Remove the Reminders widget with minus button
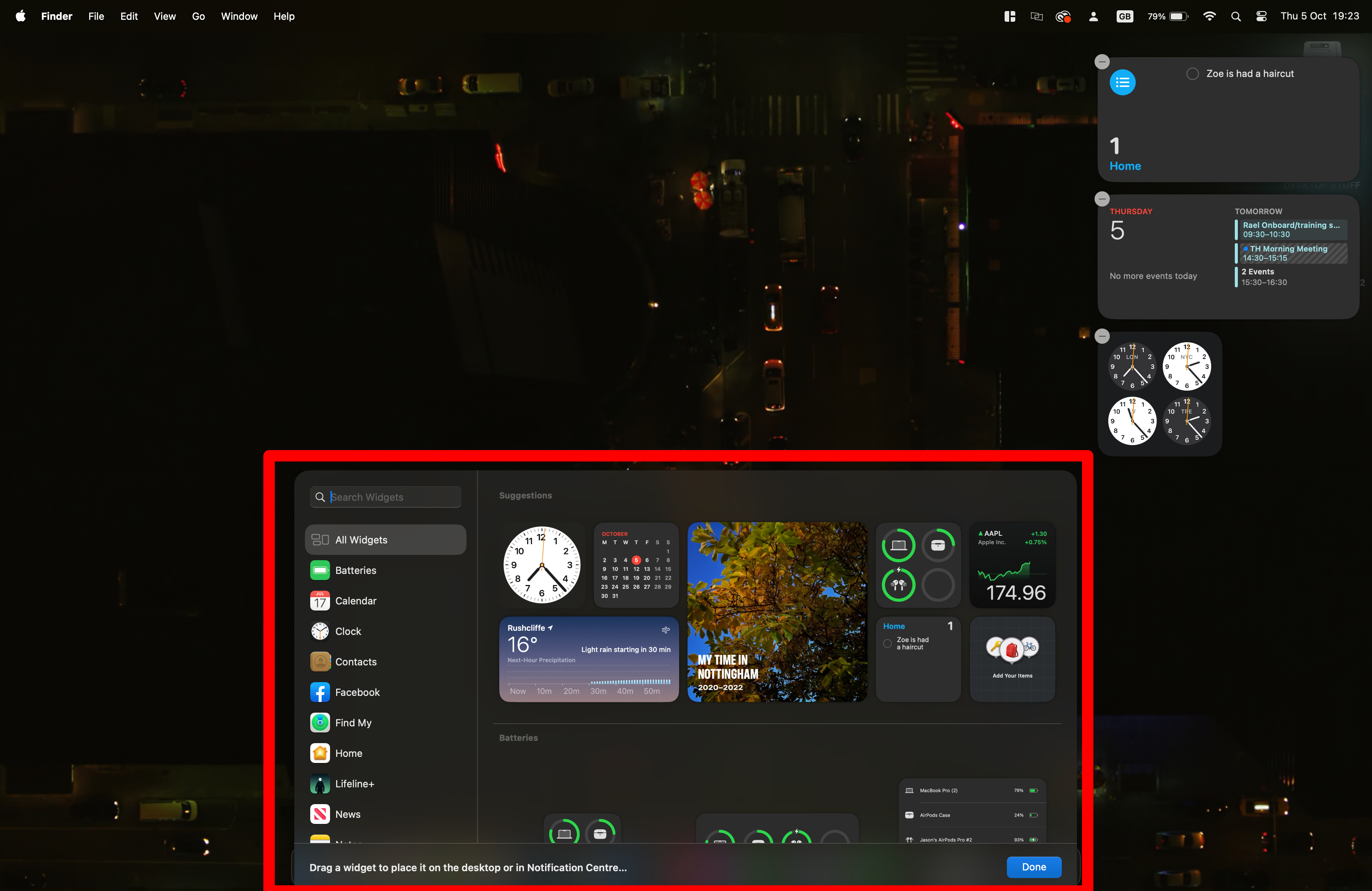 pos(1102,62)
